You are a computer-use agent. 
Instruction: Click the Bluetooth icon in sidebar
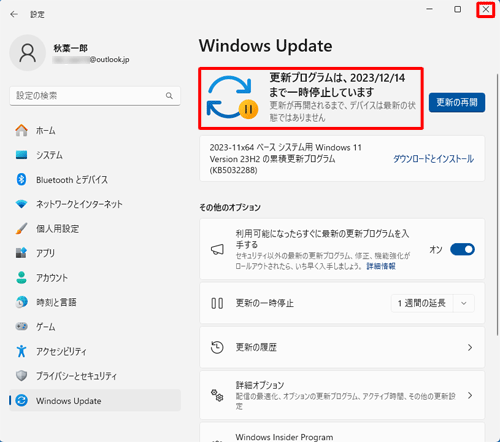pos(21,179)
